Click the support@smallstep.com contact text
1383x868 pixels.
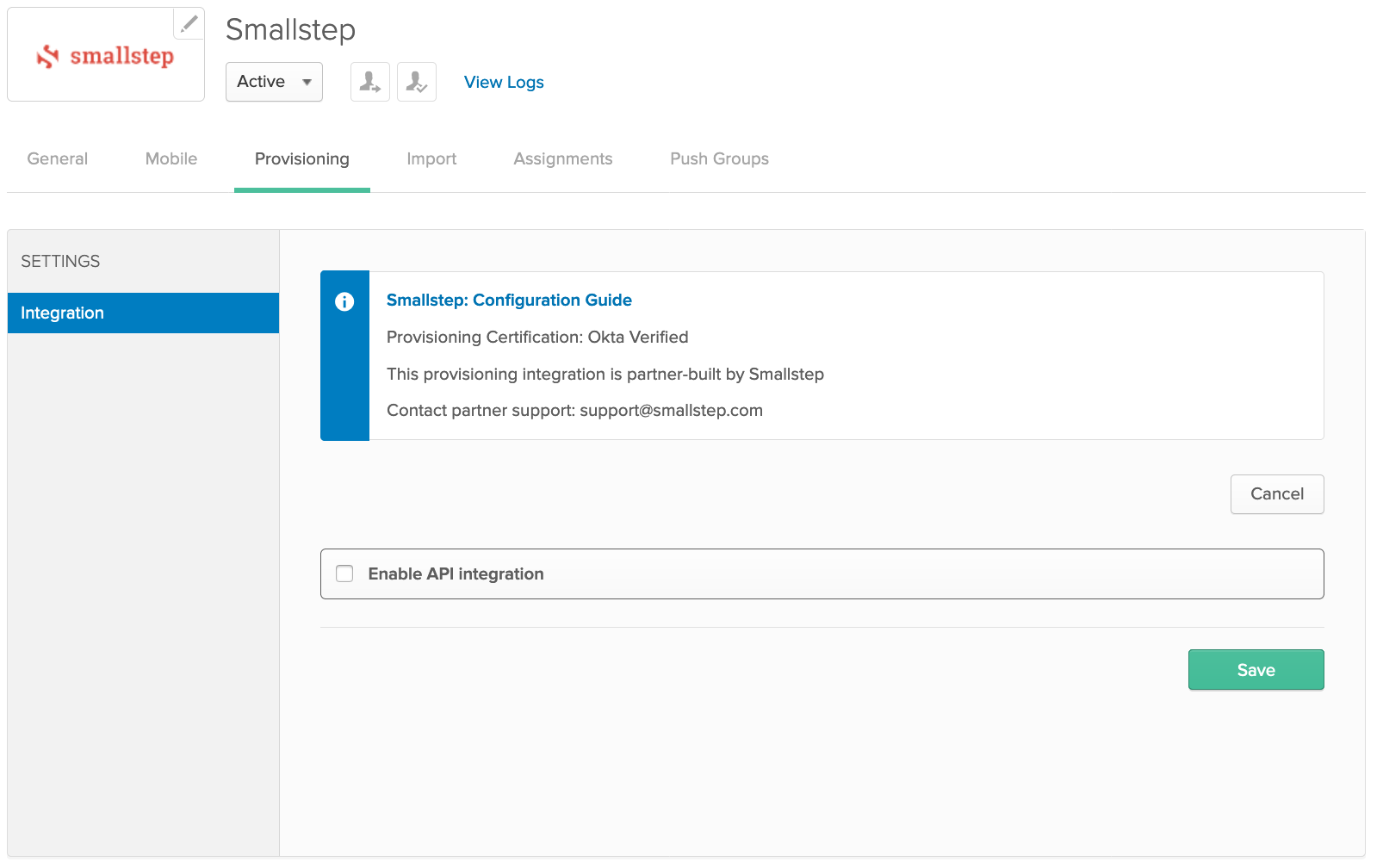coord(671,411)
